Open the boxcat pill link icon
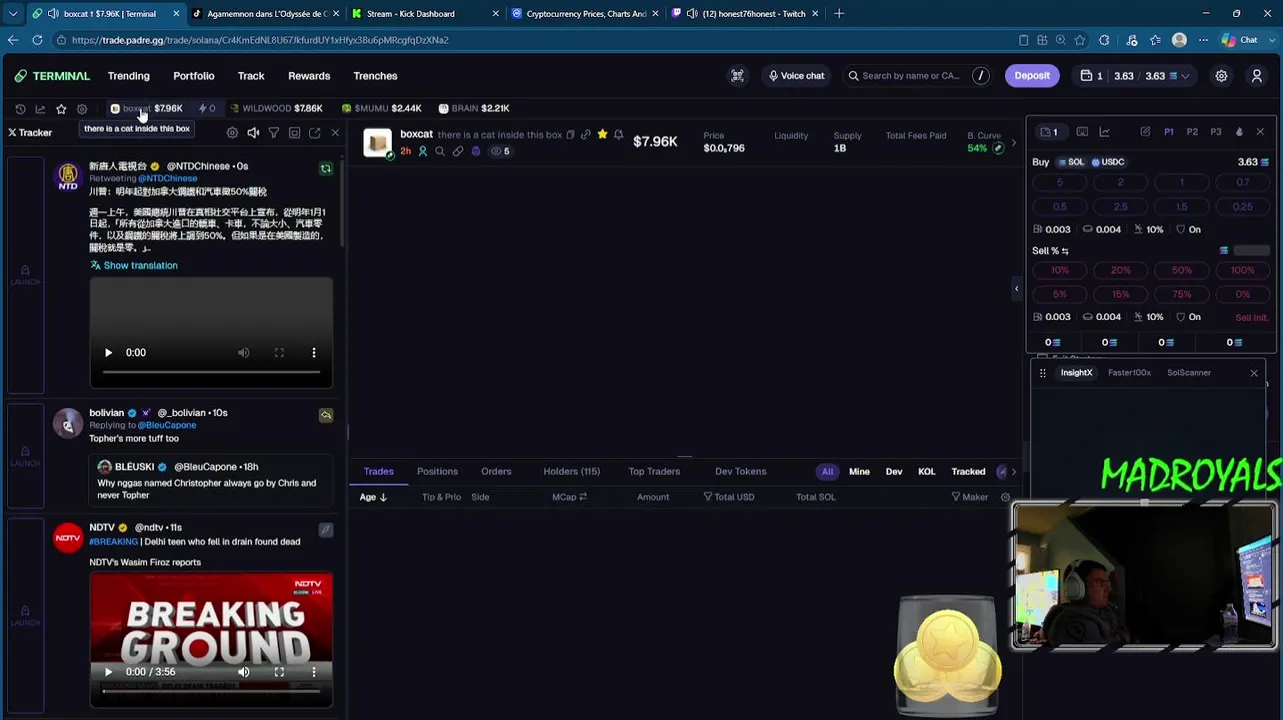Viewport: 1283px width, 720px height. coord(458,152)
